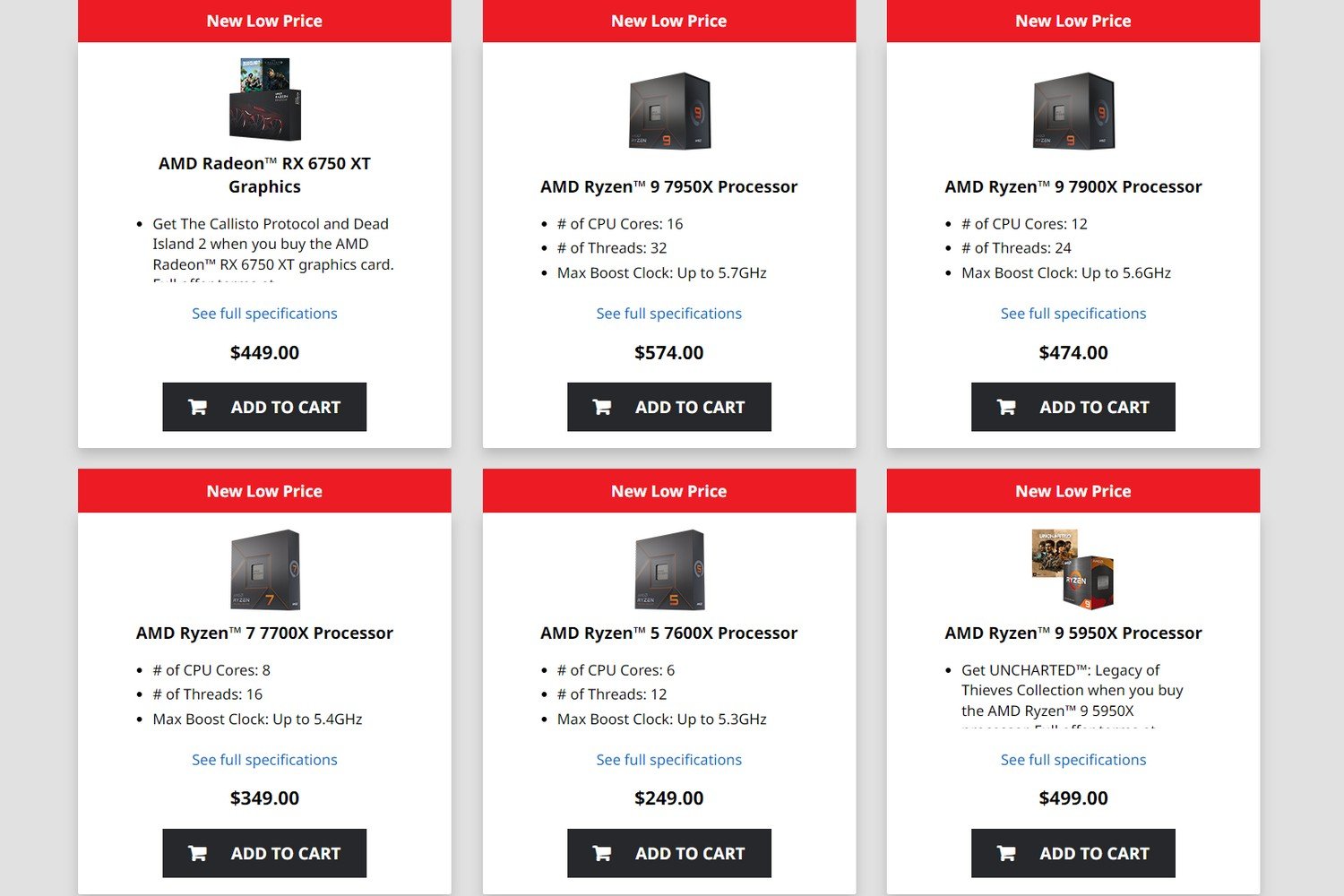The image size is (1344, 896).
Task: Click cart icon for Ryzen 7 7700X
Action: tap(197, 853)
